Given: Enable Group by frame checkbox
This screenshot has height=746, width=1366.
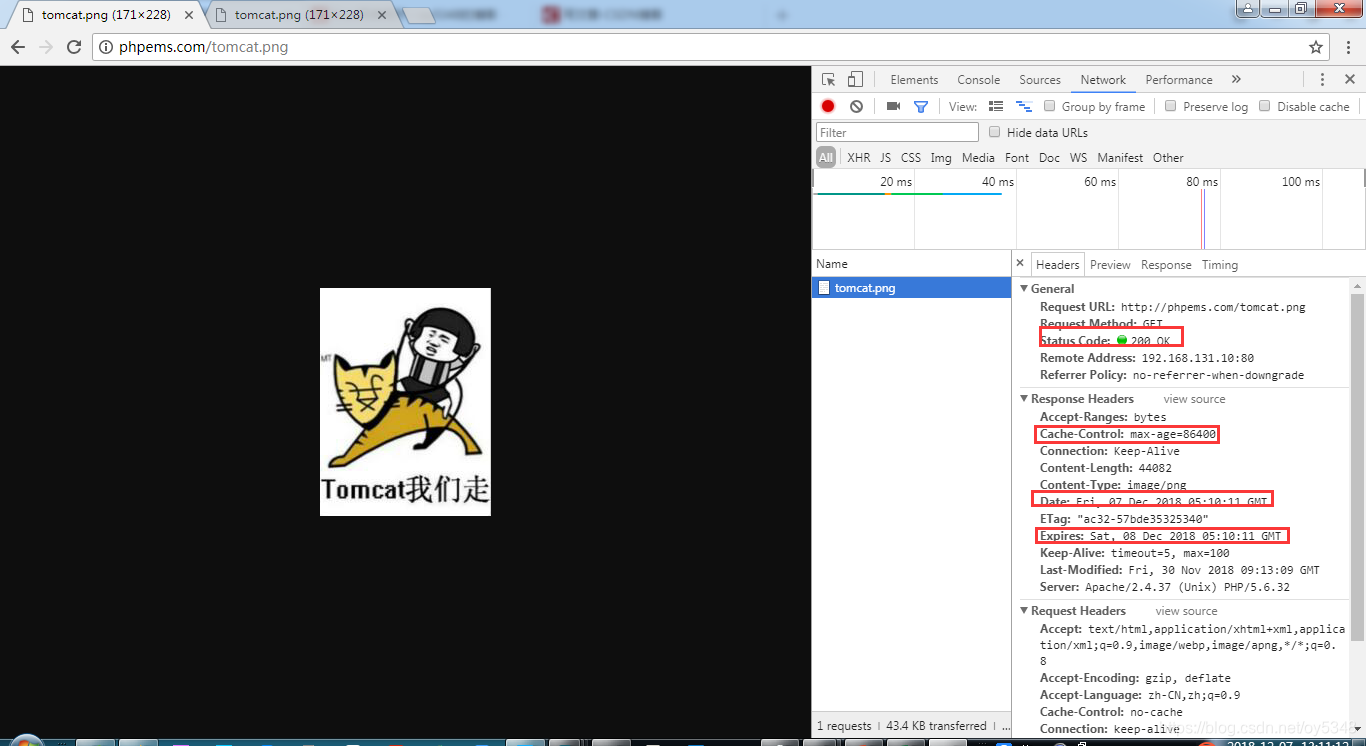Looking at the screenshot, I should (1050, 106).
